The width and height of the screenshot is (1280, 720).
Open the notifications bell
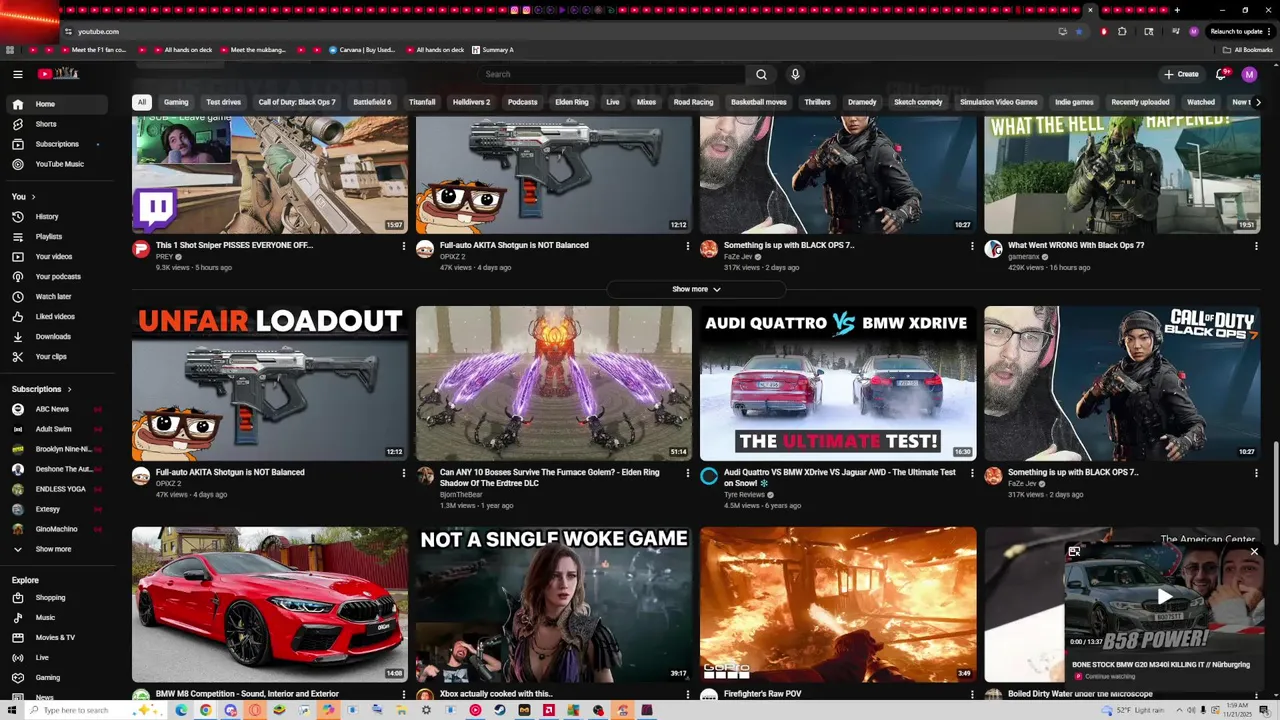click(x=1221, y=74)
